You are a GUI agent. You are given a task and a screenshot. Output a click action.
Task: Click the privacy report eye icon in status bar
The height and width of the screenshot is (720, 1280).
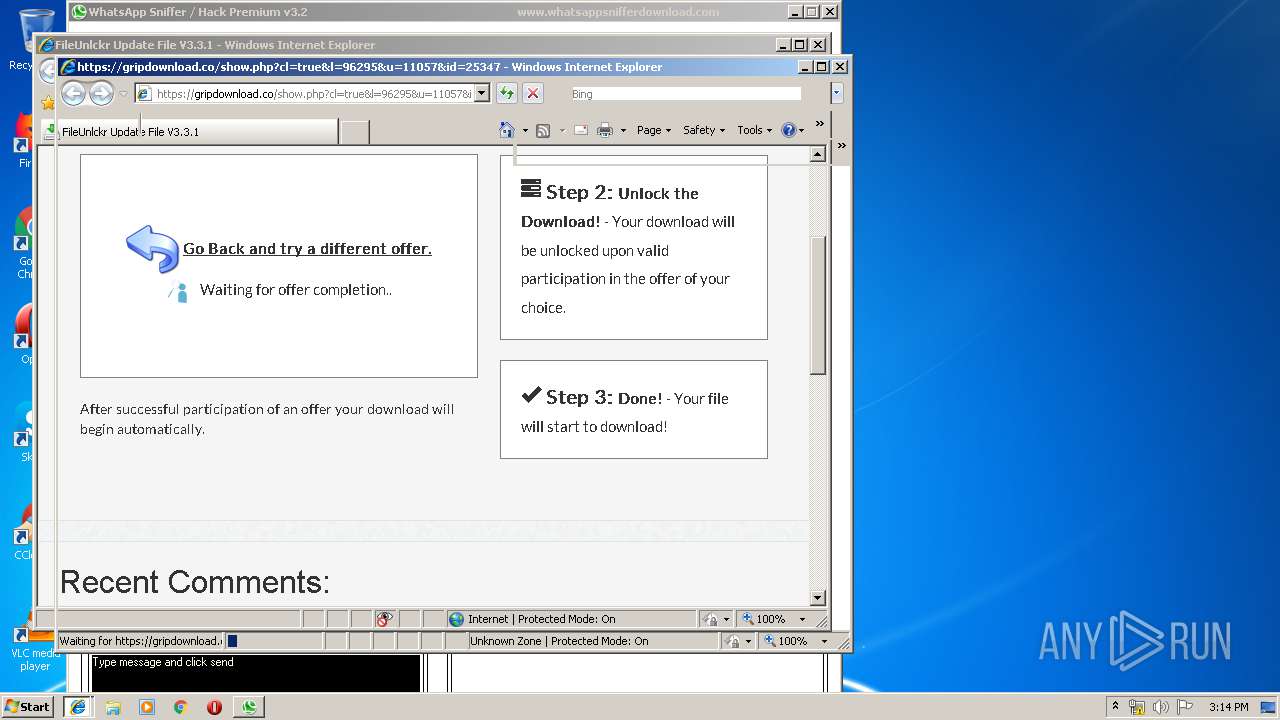385,619
